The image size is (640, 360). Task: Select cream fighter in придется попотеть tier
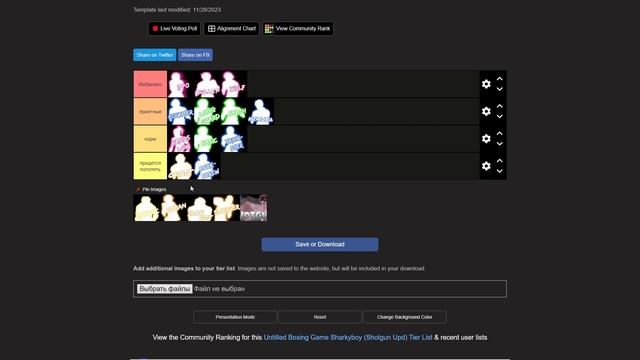pyautogui.click(x=180, y=166)
